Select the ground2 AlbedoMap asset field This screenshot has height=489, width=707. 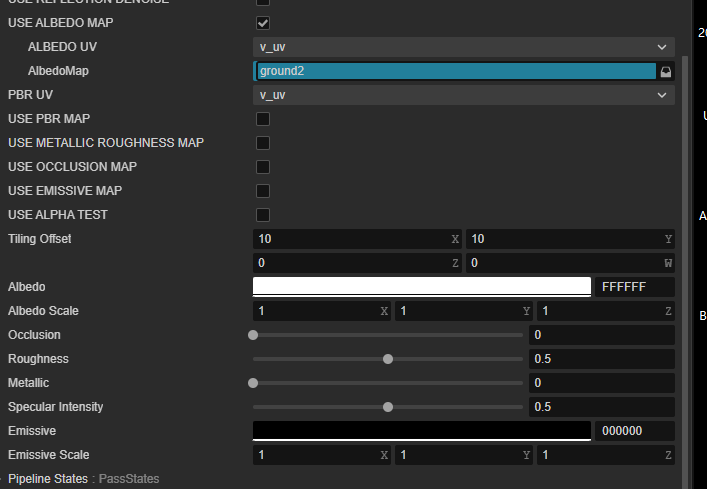(455, 71)
